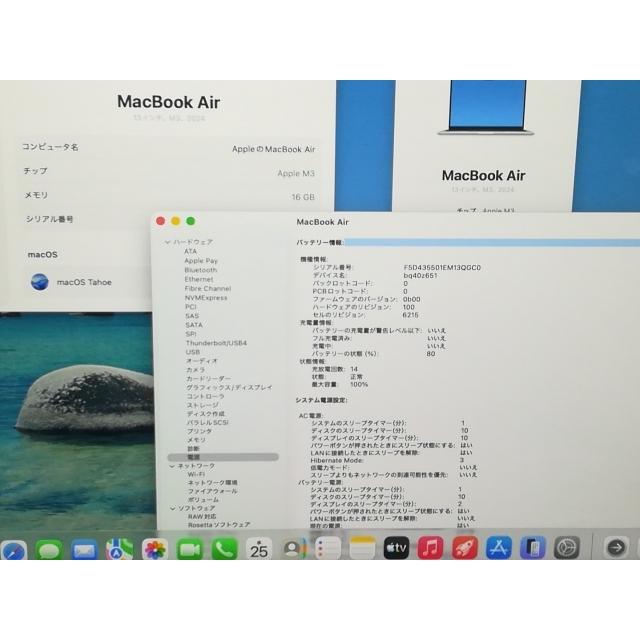Image resolution: width=640 pixels, height=640 pixels.
Task: Select パラレルSCSI in sidebar
Action: pyautogui.click(x=208, y=422)
